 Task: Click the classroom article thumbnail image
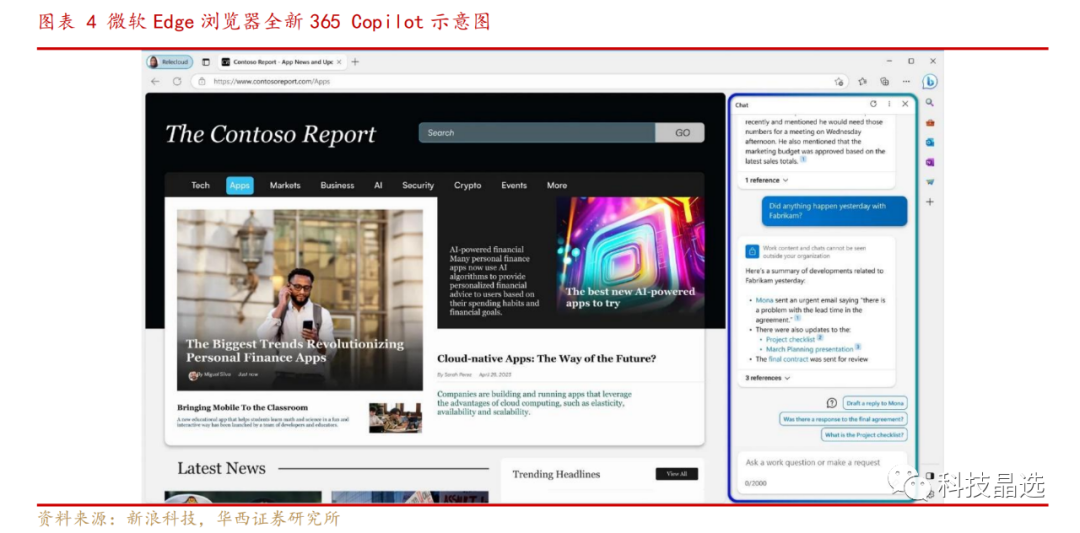click(x=395, y=417)
